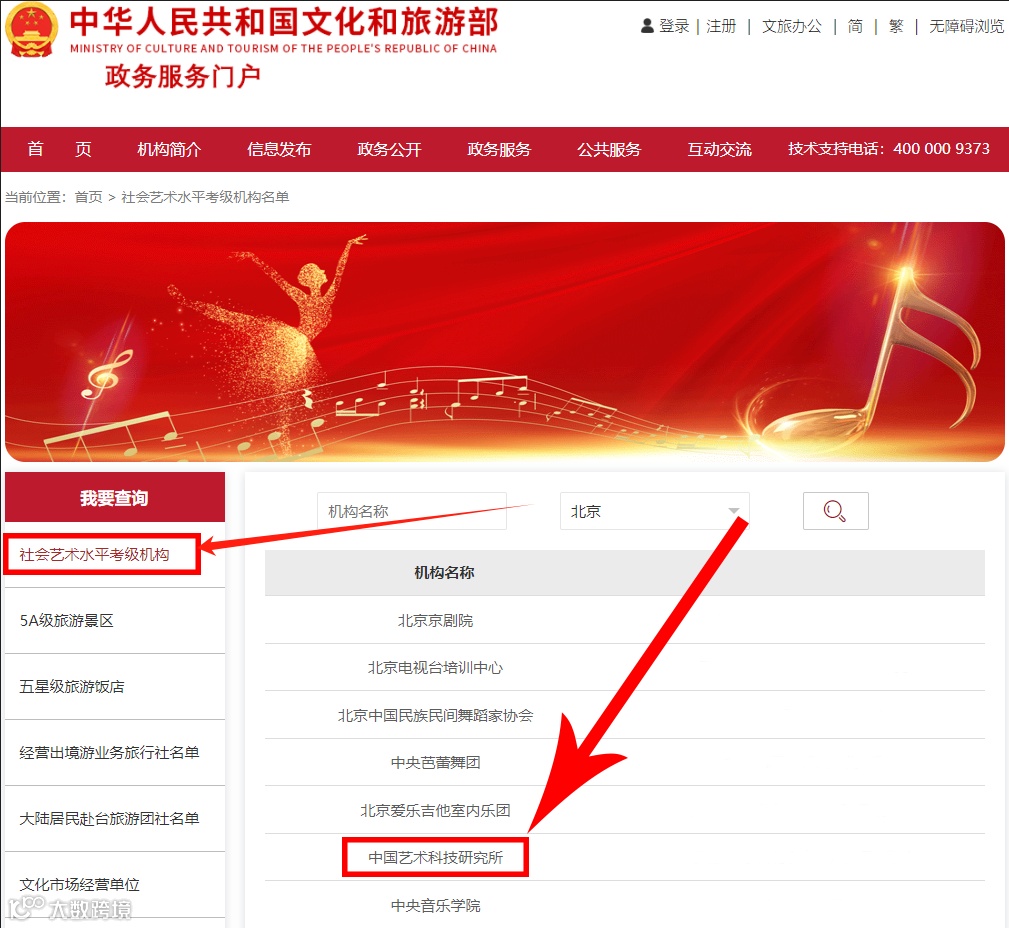1009x928 pixels.
Task: Open the 信息发布 nav menu
Action: click(279, 149)
